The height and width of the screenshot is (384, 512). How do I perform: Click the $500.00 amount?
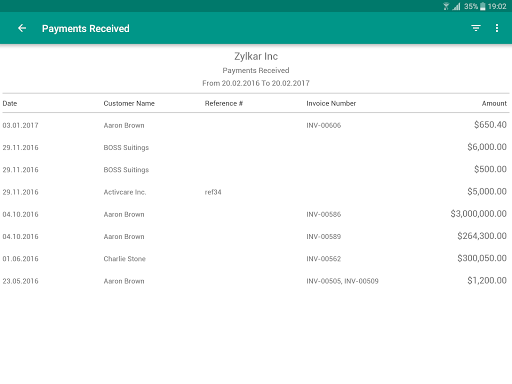[490, 169]
